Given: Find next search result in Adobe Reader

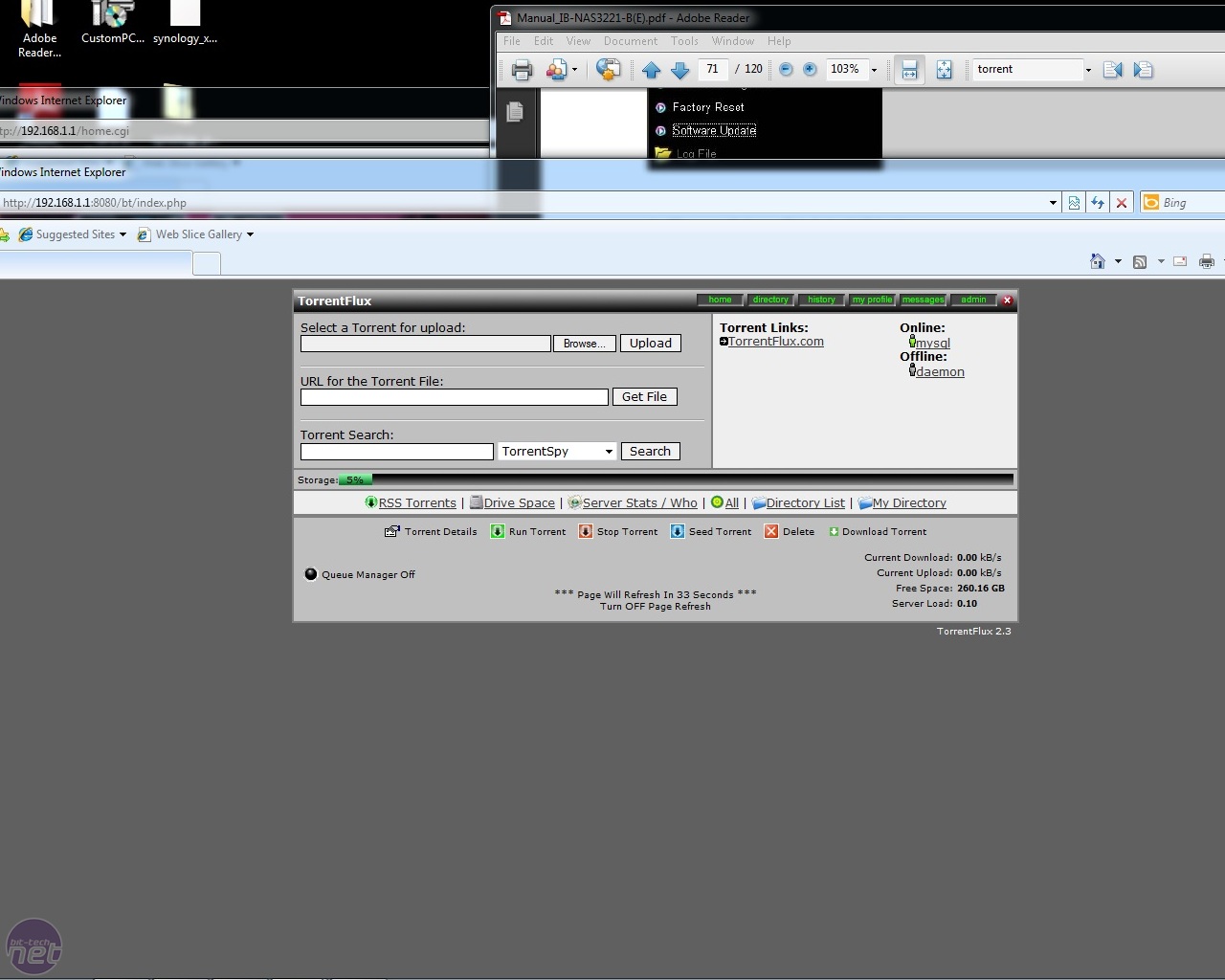Looking at the screenshot, I should 1143,69.
